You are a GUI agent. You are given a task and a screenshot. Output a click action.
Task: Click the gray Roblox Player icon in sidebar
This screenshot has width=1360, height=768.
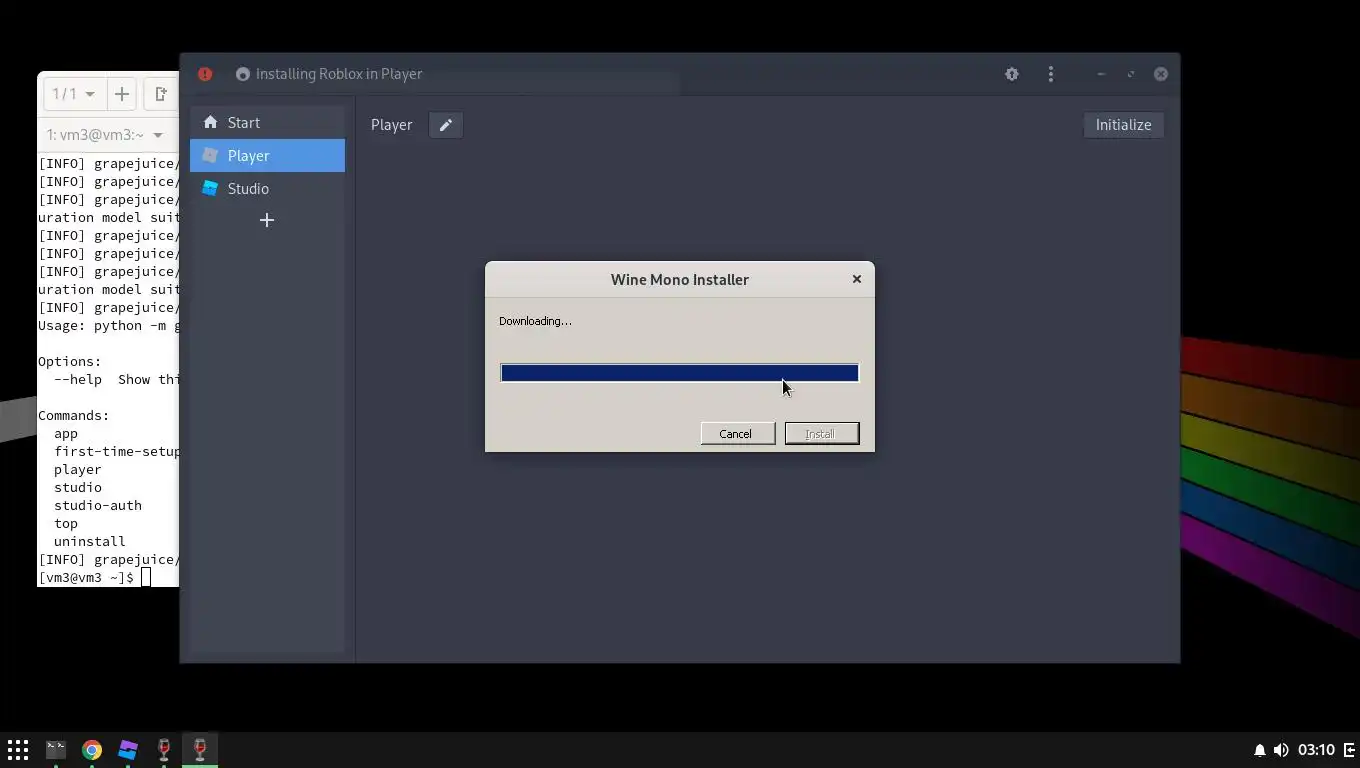point(210,155)
